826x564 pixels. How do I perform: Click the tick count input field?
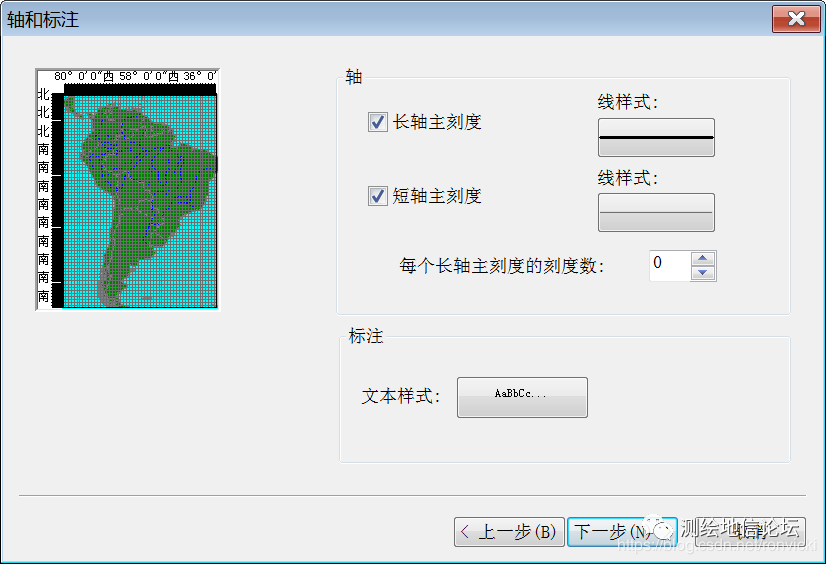pyautogui.click(x=670, y=265)
